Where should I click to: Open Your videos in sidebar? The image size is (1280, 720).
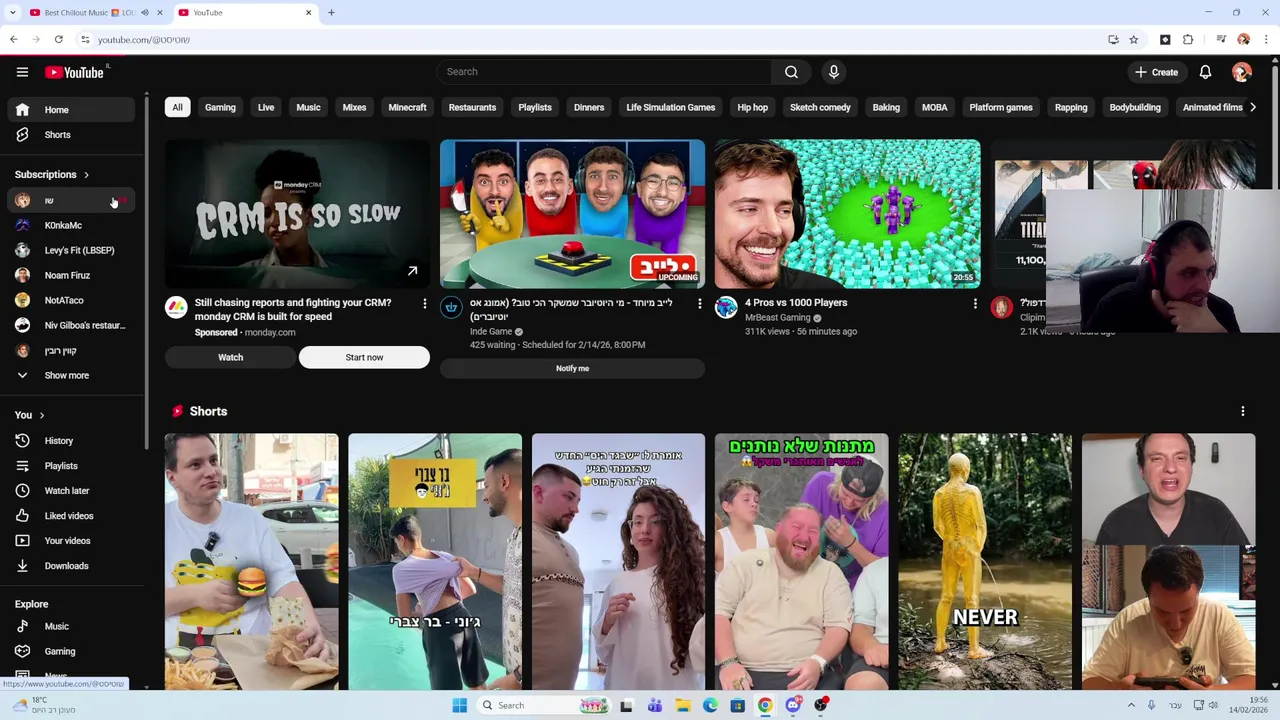coord(71,541)
